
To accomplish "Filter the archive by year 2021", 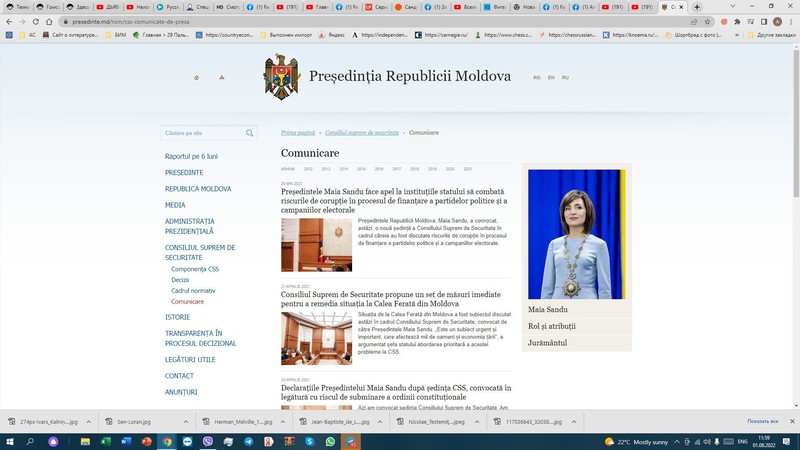I will tap(468, 169).
